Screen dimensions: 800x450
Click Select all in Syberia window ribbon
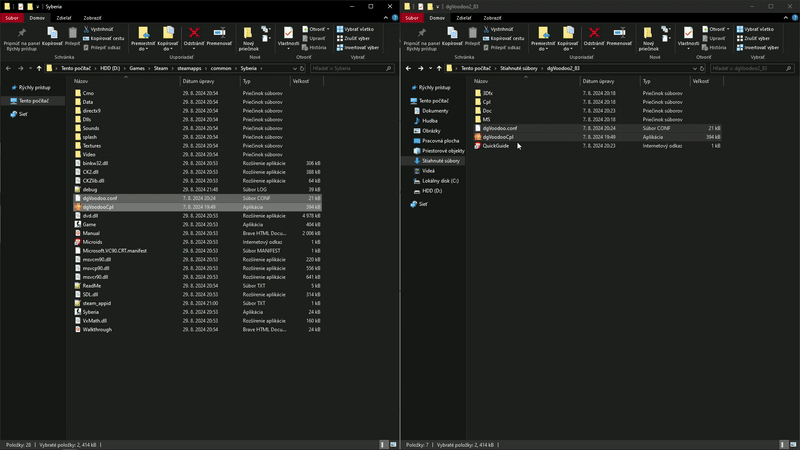point(355,29)
